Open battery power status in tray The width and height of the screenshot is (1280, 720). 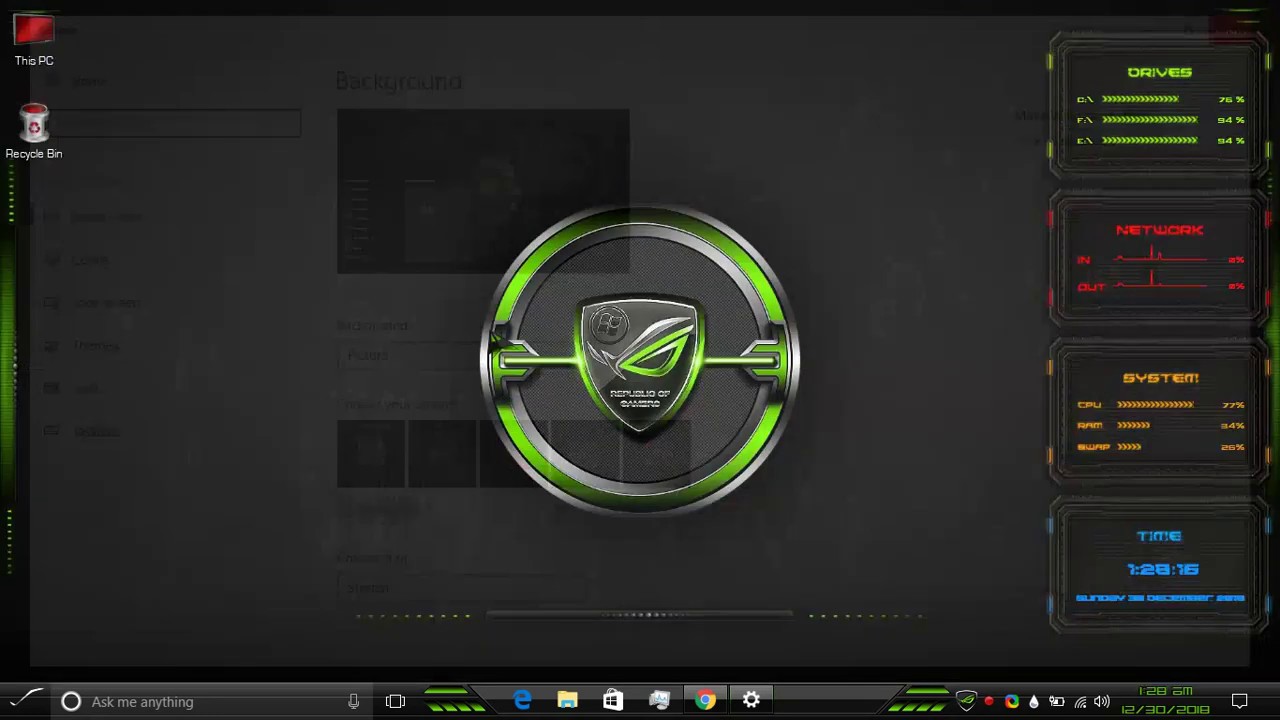coord(1057,702)
